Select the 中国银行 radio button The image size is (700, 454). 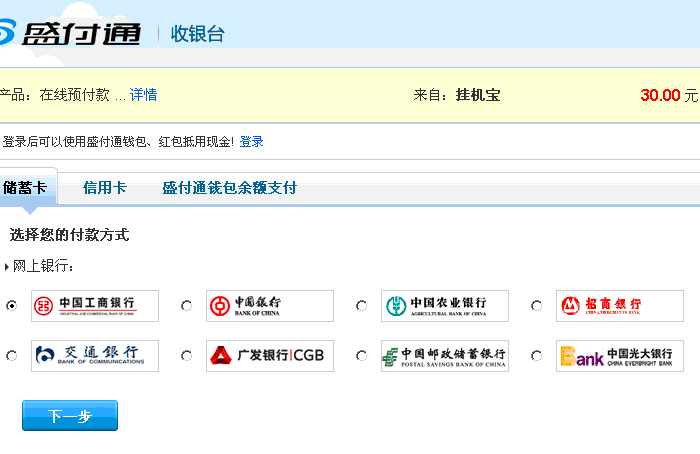(187, 306)
